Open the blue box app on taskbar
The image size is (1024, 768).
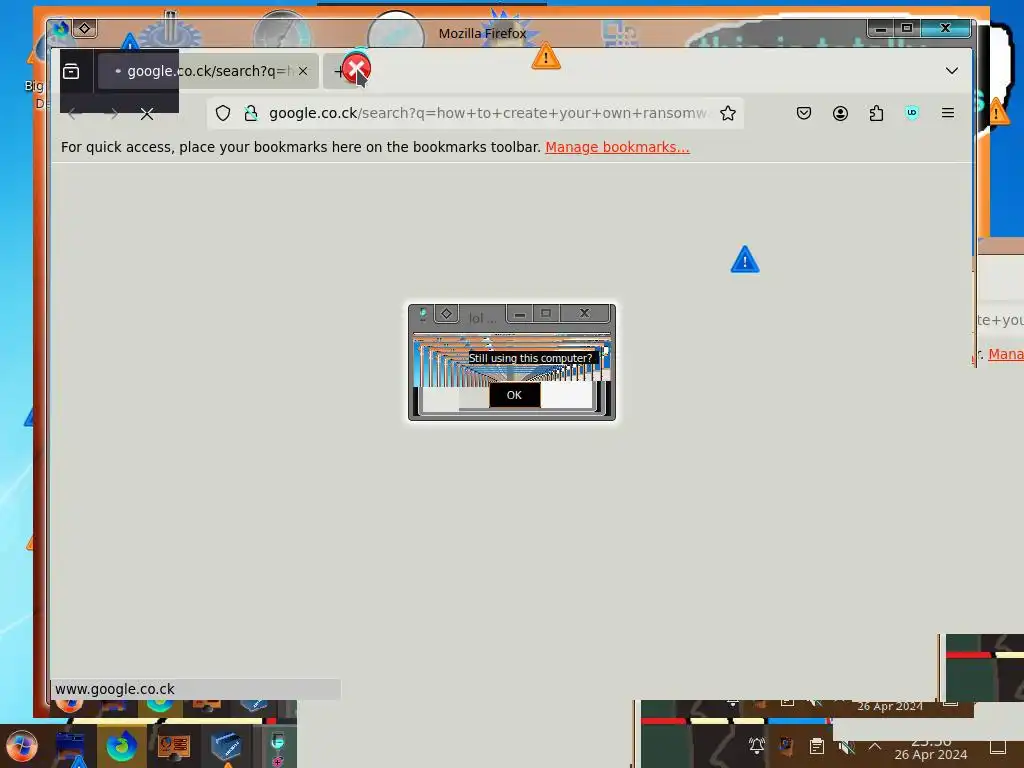coord(226,746)
